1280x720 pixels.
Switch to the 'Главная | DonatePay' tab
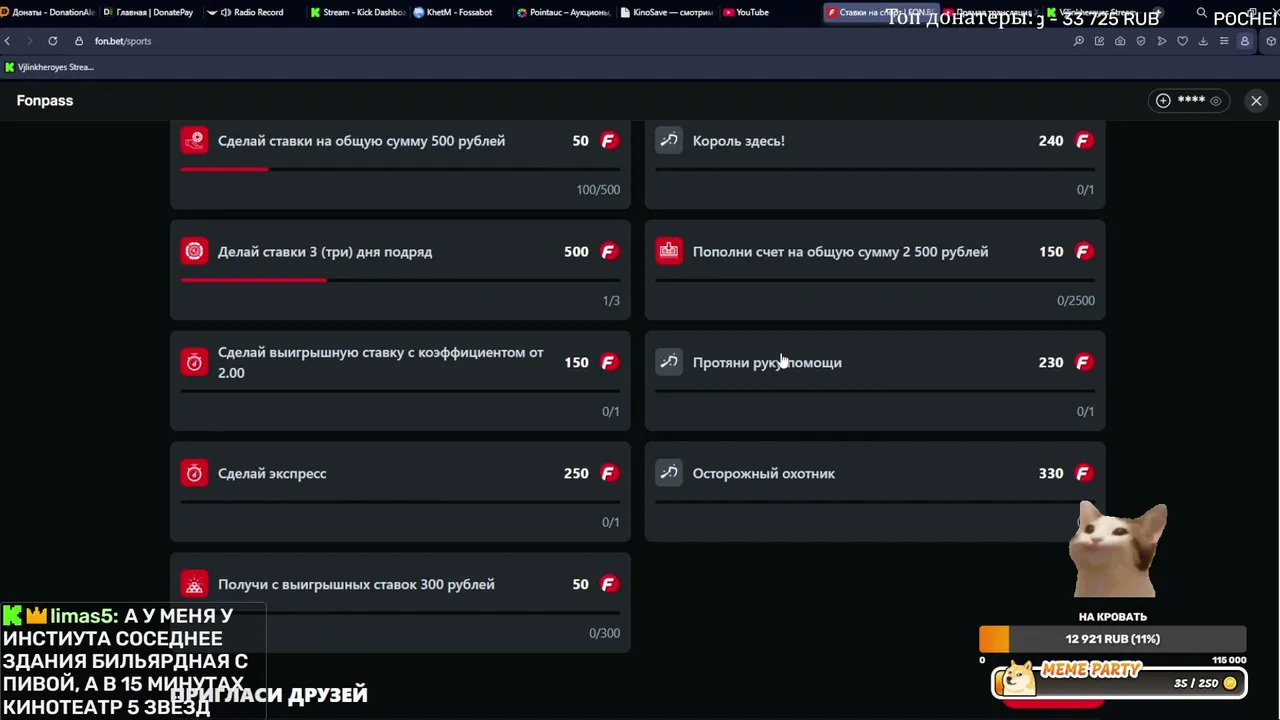[148, 12]
